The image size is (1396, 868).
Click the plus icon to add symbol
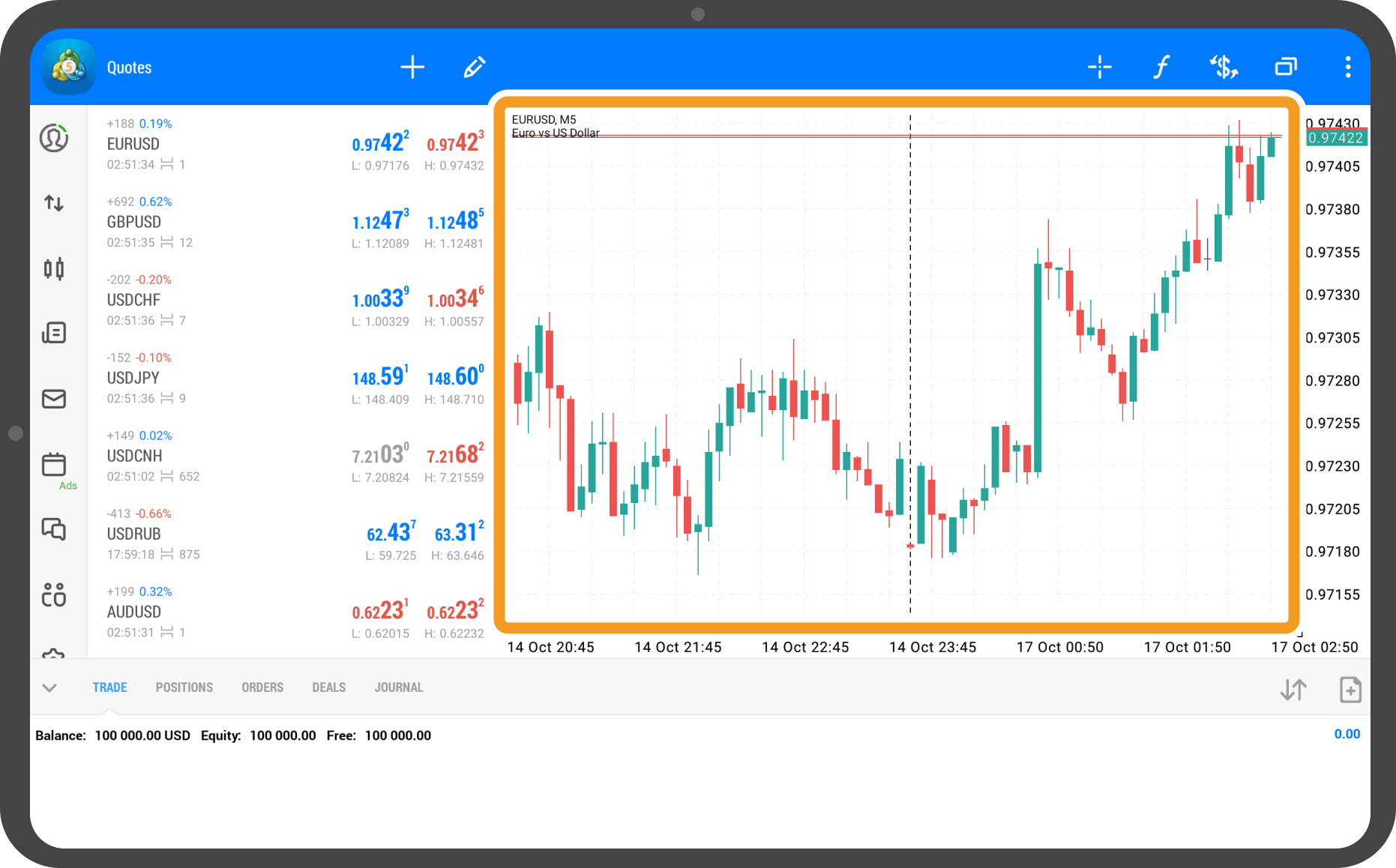pyautogui.click(x=412, y=67)
